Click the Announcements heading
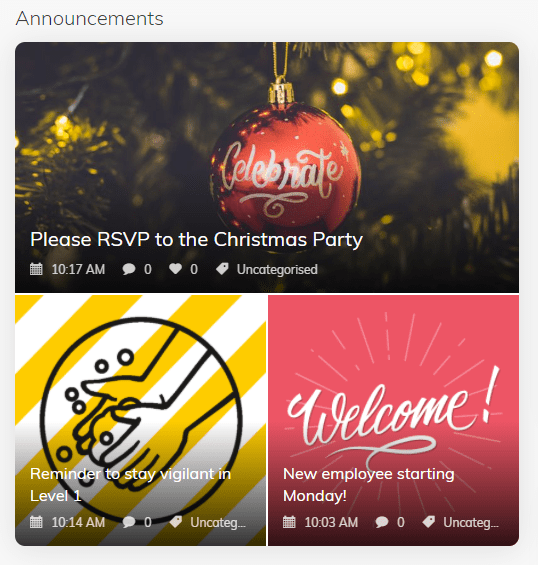The height and width of the screenshot is (565, 538). (89, 18)
